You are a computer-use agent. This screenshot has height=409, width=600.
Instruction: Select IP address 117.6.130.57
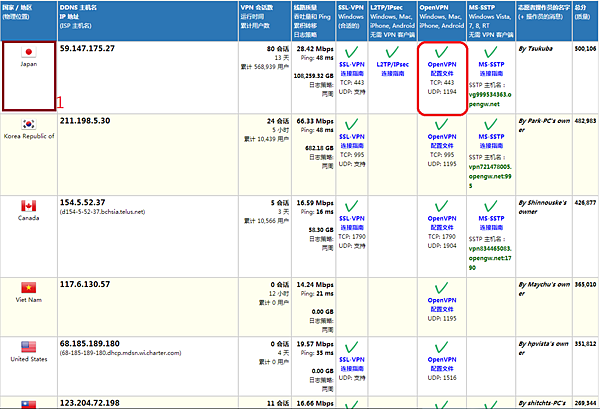85,284
